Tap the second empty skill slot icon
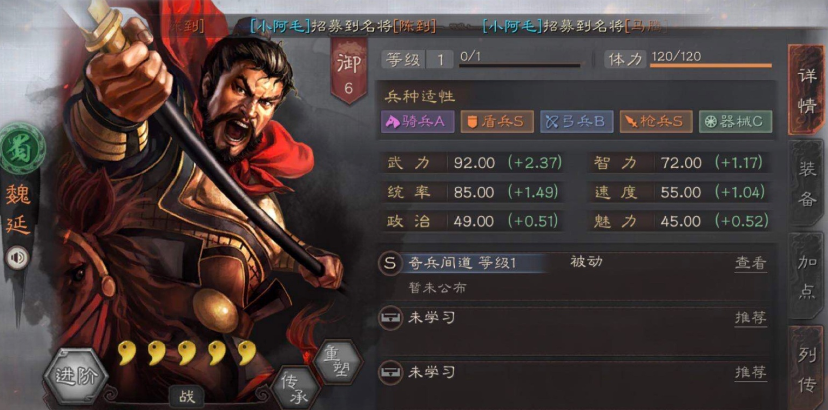Image resolution: width=828 pixels, height=410 pixels. click(390, 372)
